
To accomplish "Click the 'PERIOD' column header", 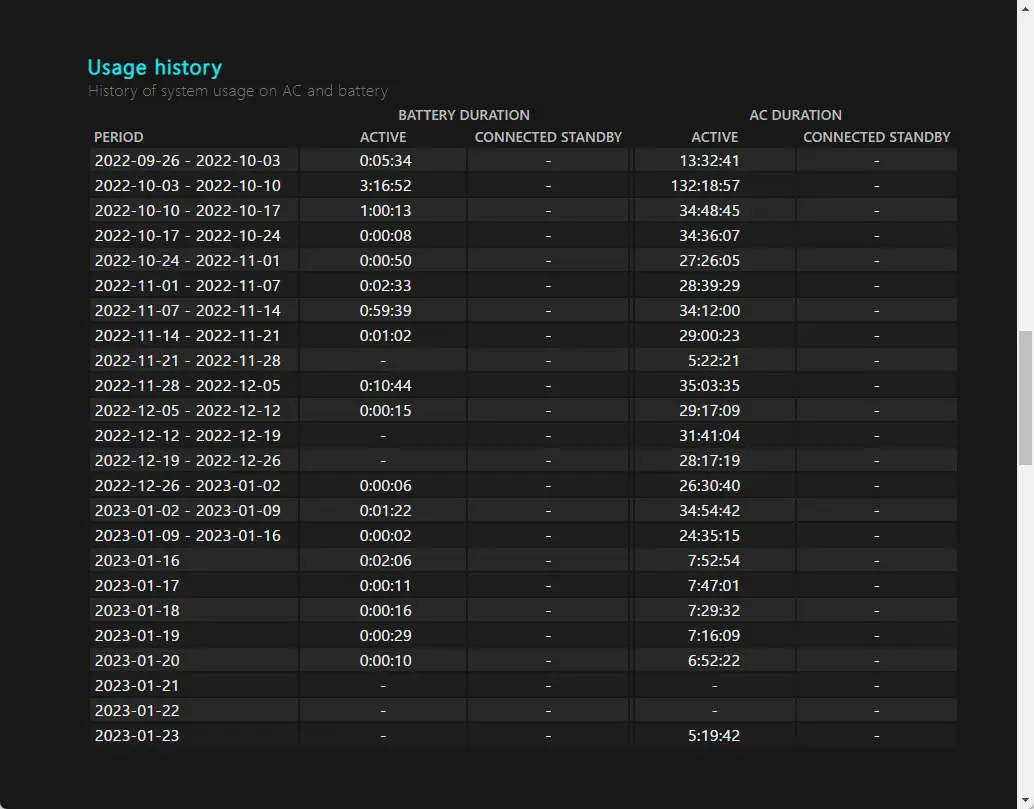I will point(119,137).
